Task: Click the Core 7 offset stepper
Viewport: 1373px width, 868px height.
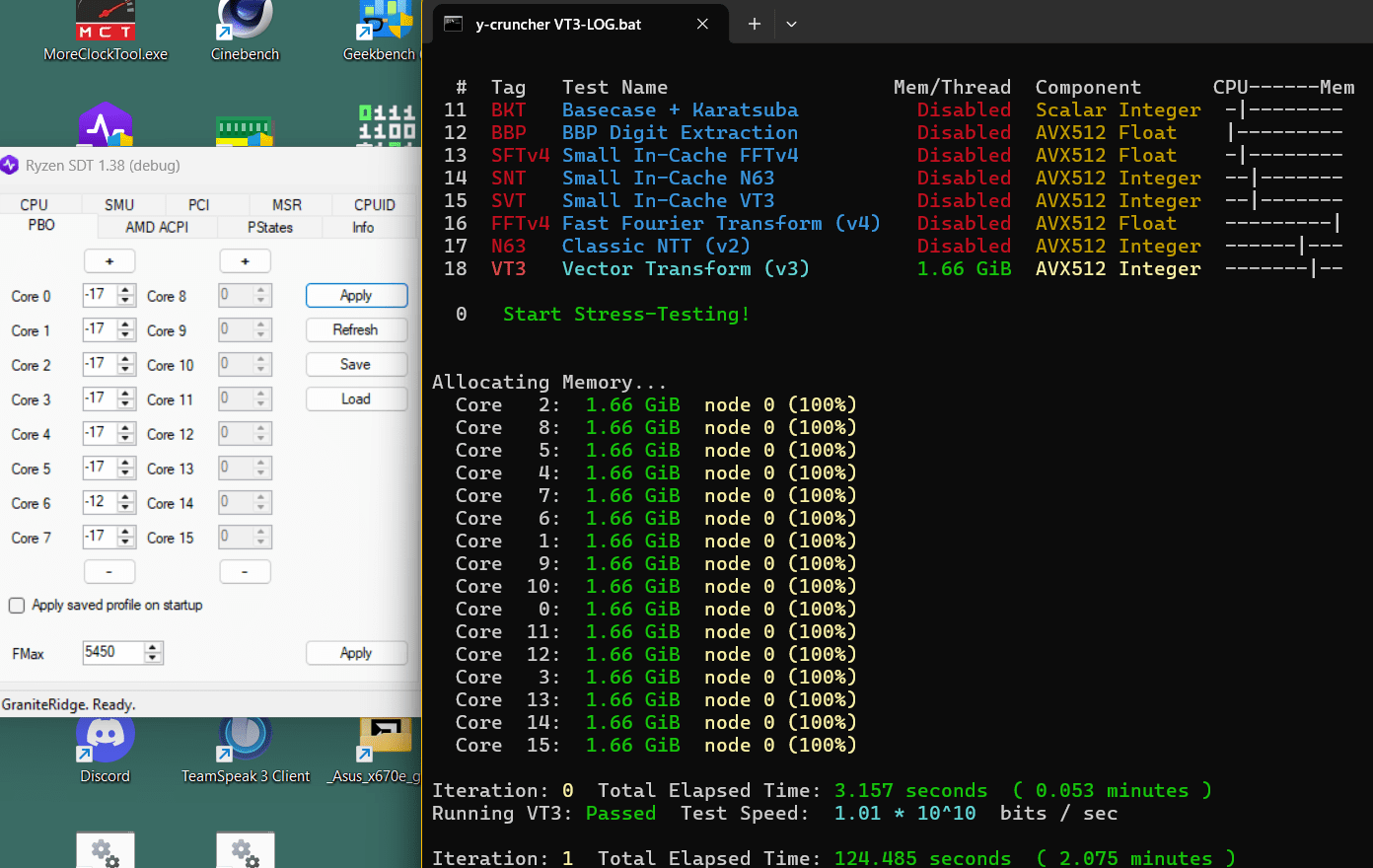Action: point(125,537)
